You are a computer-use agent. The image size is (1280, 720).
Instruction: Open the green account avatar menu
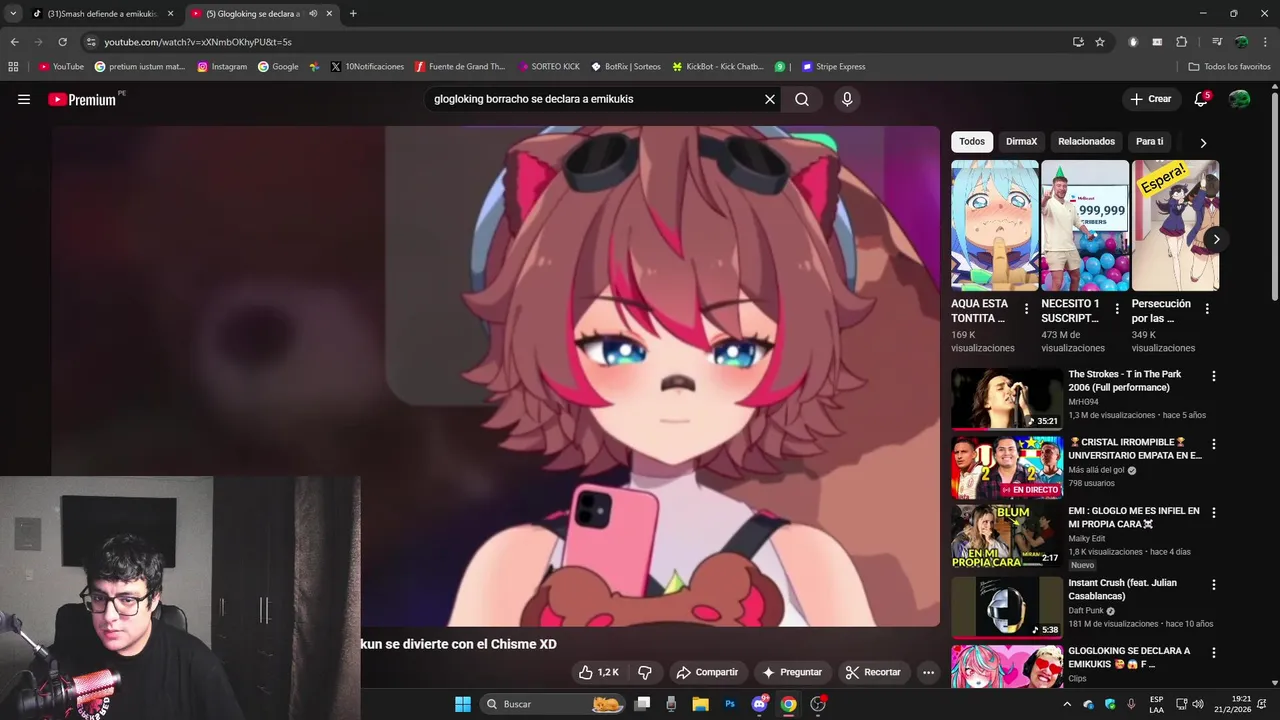1239,99
